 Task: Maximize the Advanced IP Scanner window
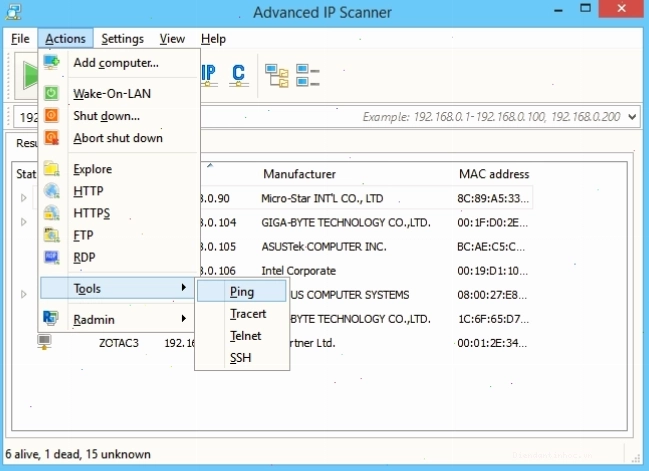pyautogui.click(x=585, y=8)
